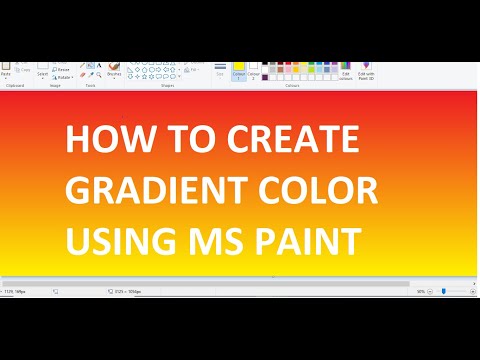480x360 pixels.
Task: Click Edit colours button
Action: (346, 71)
